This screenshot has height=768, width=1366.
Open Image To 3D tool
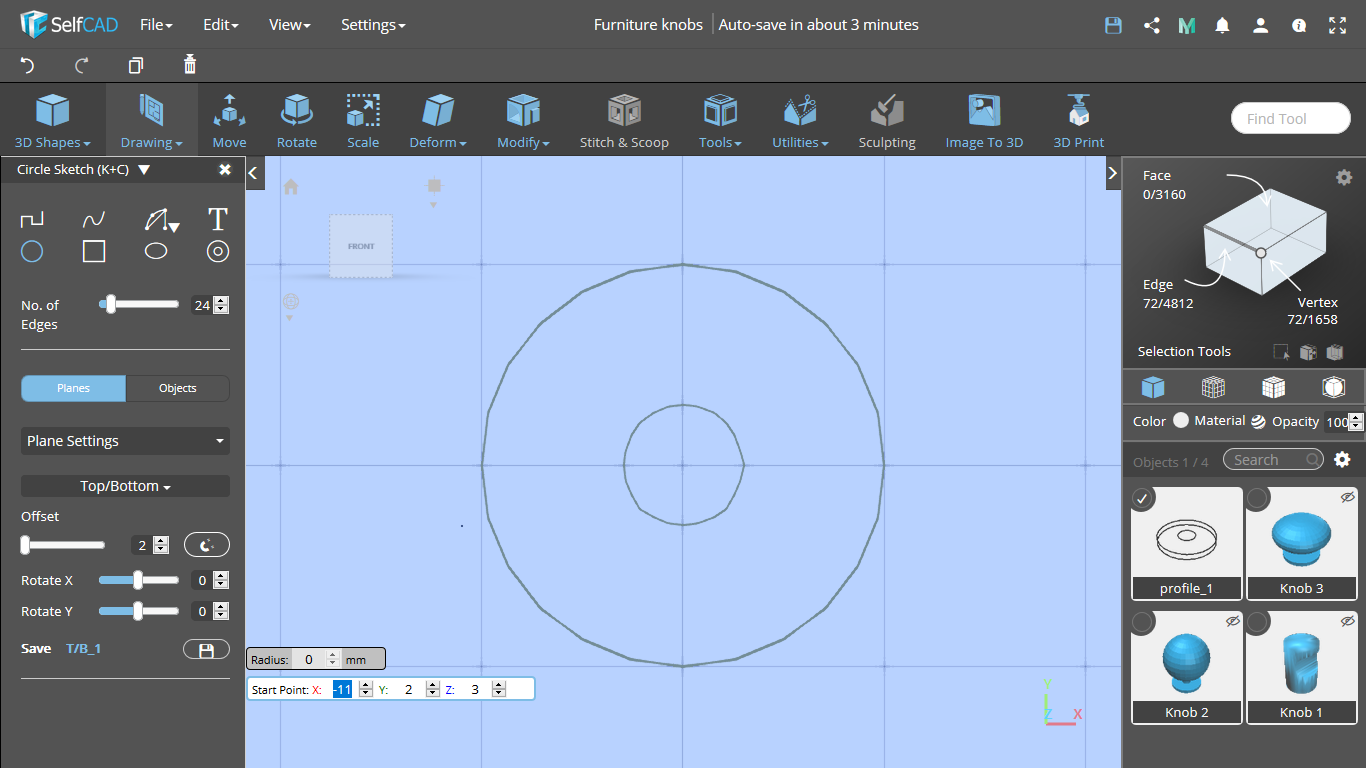click(985, 120)
